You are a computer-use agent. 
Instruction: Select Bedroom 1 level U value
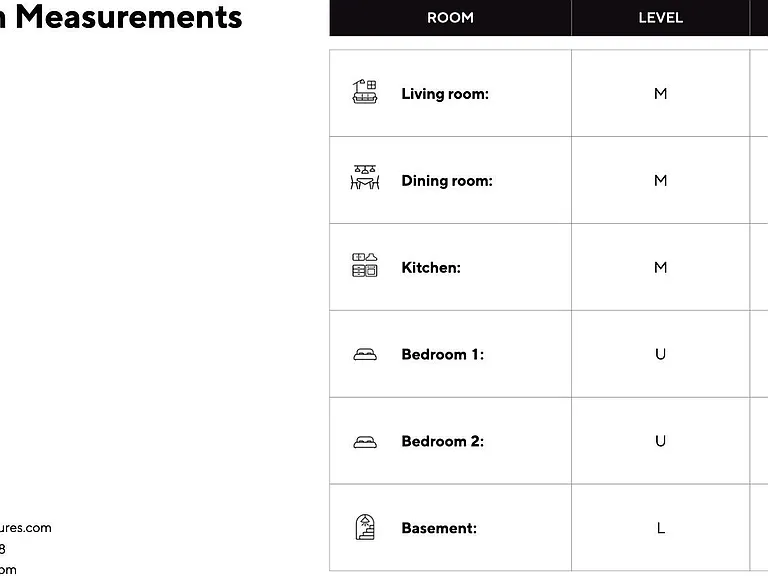pyautogui.click(x=660, y=354)
